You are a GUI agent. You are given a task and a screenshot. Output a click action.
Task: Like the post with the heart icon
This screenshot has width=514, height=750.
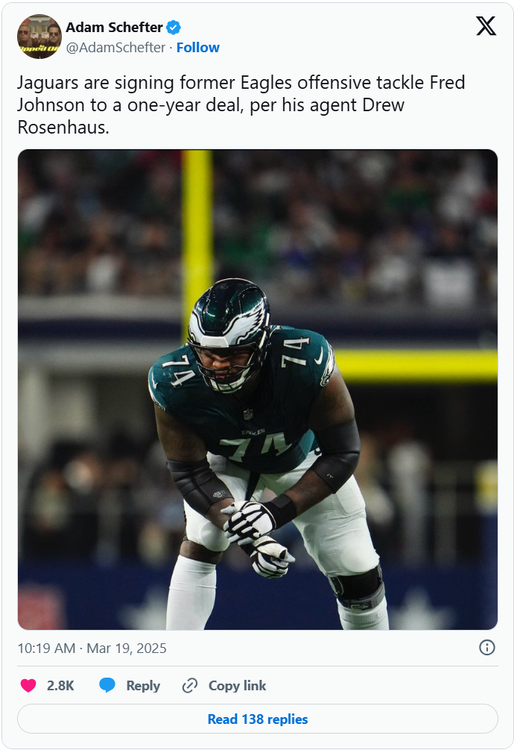click(28, 685)
